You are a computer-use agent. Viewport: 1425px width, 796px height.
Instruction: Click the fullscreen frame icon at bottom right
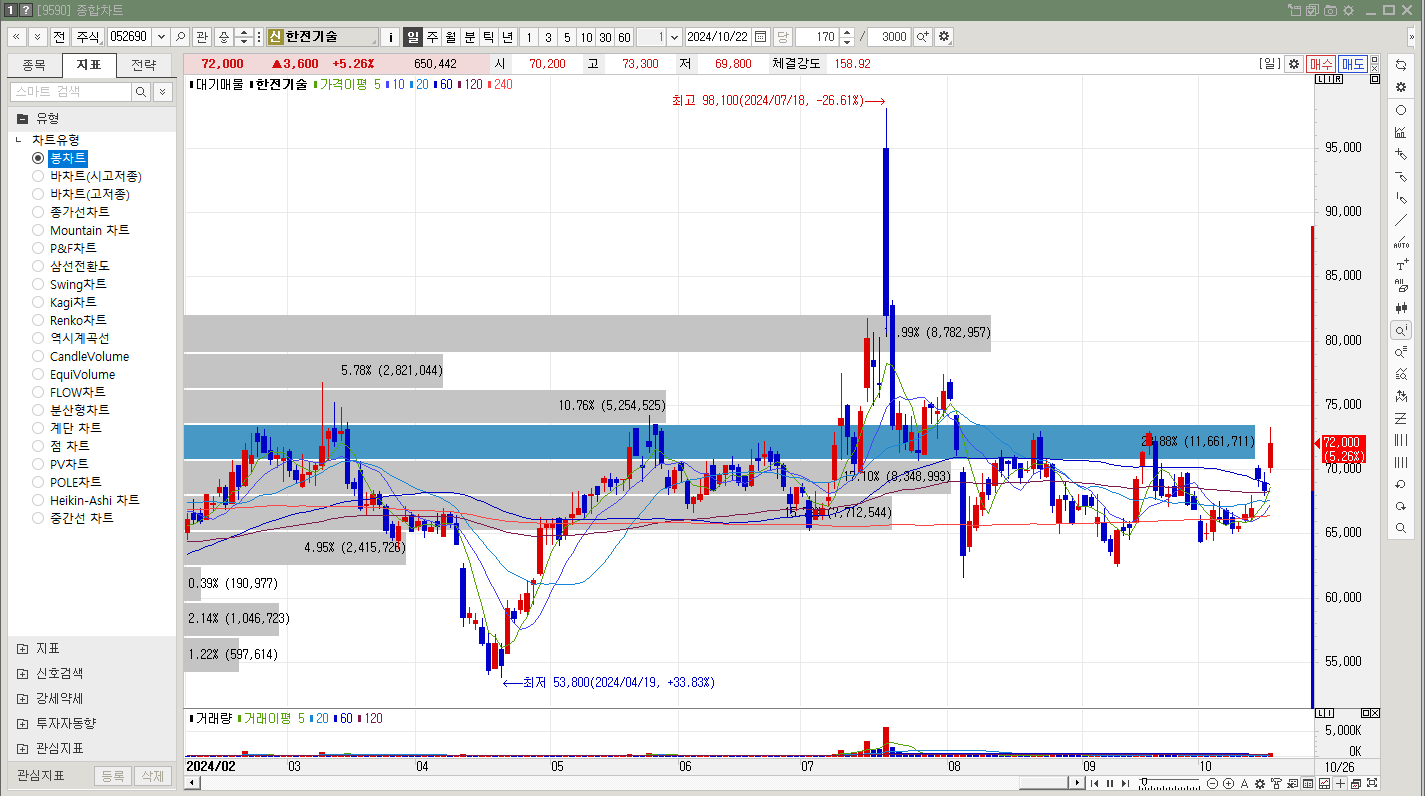coord(1372,784)
